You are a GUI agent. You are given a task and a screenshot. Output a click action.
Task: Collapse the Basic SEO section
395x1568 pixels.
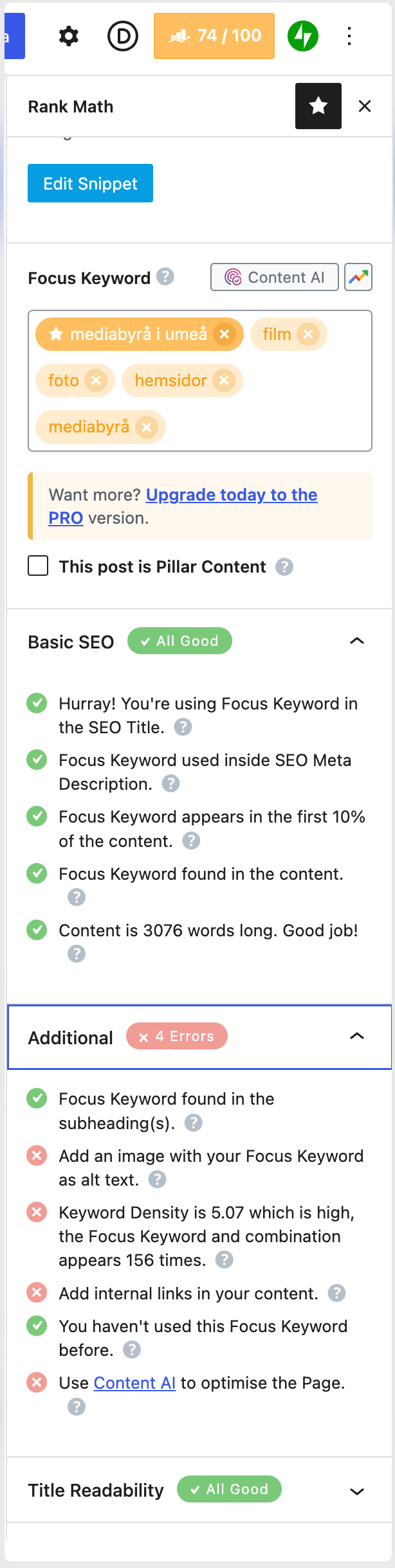click(356, 641)
